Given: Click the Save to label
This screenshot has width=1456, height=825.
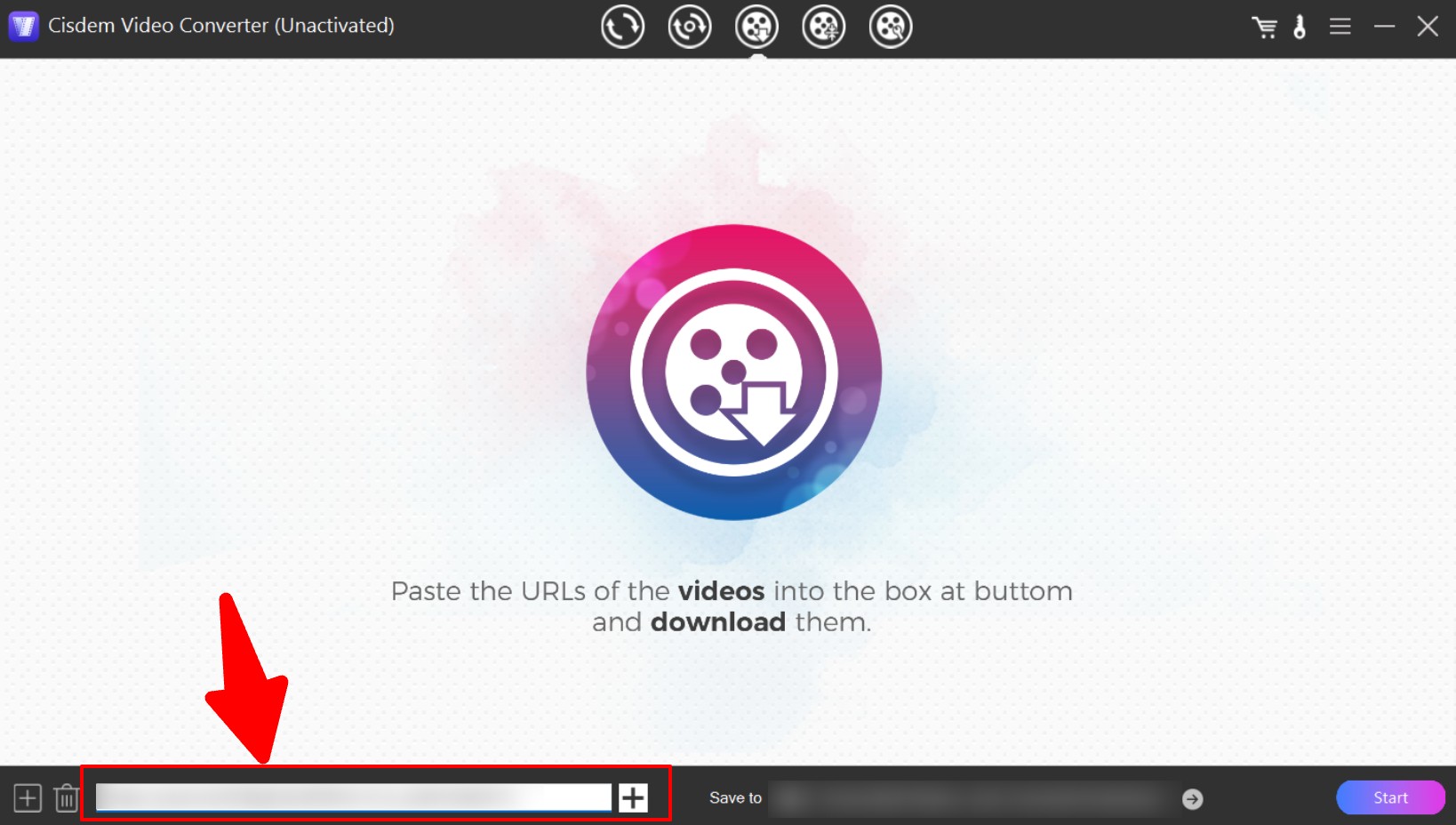Looking at the screenshot, I should tap(735, 797).
